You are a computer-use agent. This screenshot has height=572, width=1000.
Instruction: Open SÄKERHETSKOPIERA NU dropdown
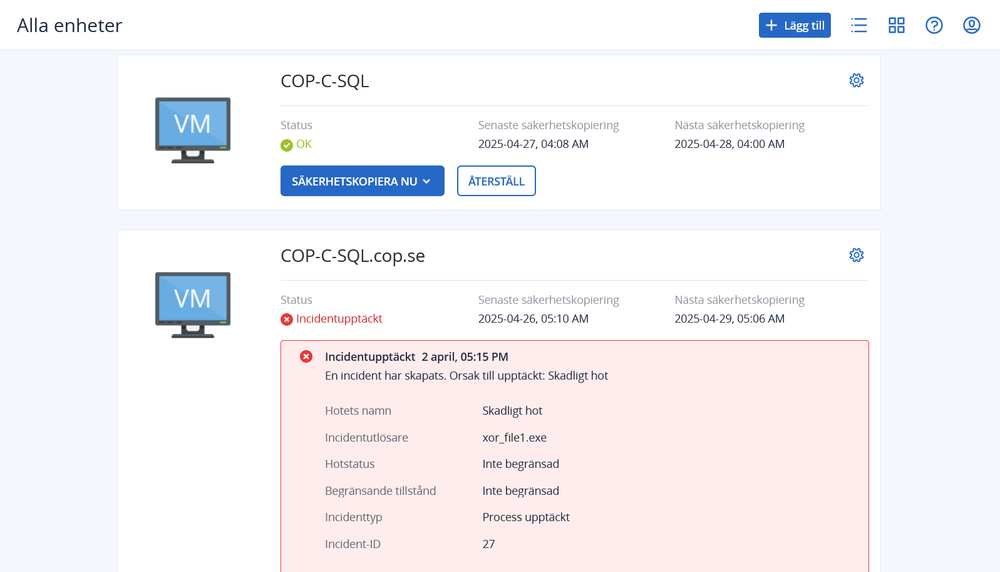362,181
